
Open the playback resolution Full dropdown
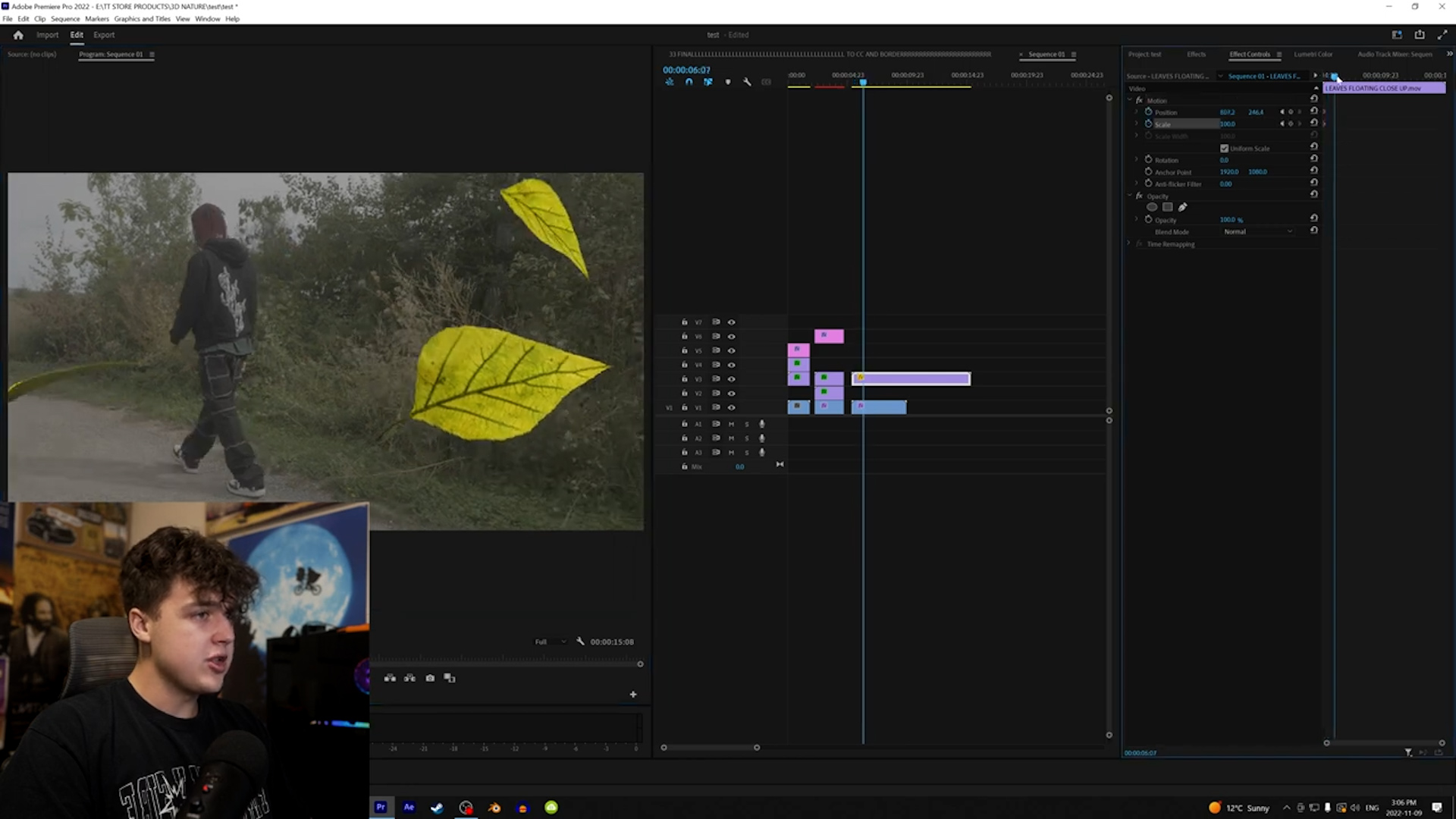pyautogui.click(x=550, y=642)
